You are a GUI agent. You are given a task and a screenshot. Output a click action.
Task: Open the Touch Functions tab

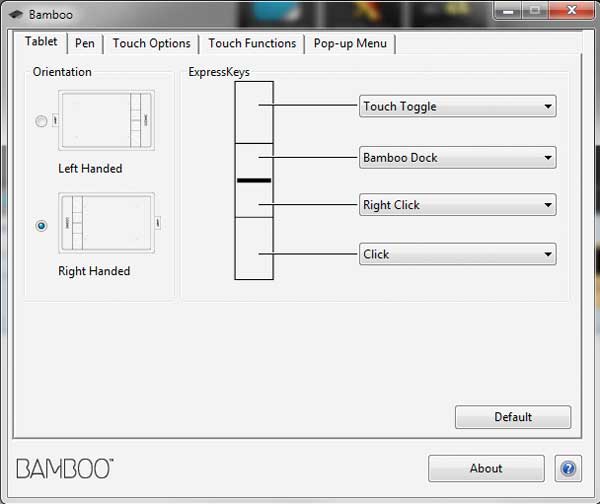tap(252, 43)
